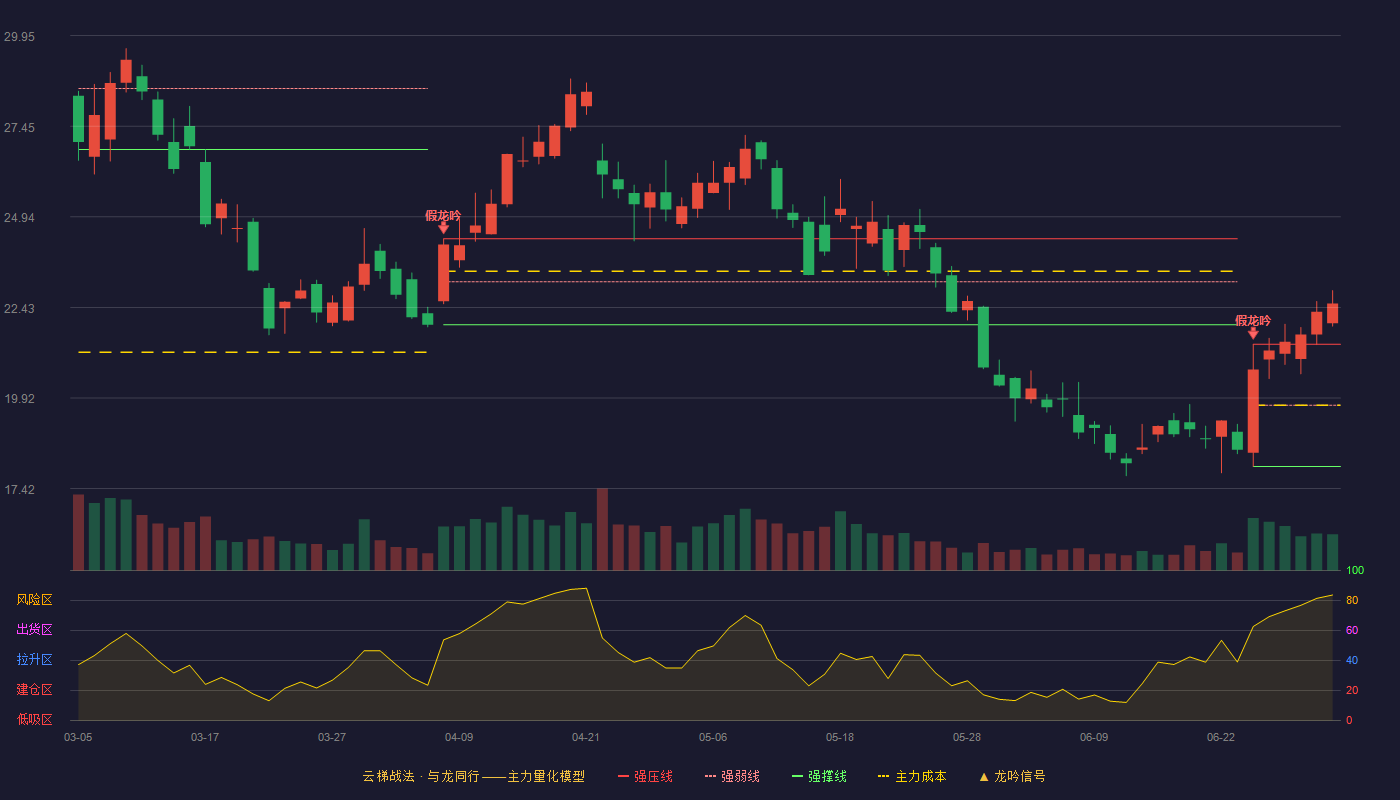This screenshot has width=1400, height=800.
Task: Toggle the 龙吟信号 legend entry
Action: coord(1011,776)
